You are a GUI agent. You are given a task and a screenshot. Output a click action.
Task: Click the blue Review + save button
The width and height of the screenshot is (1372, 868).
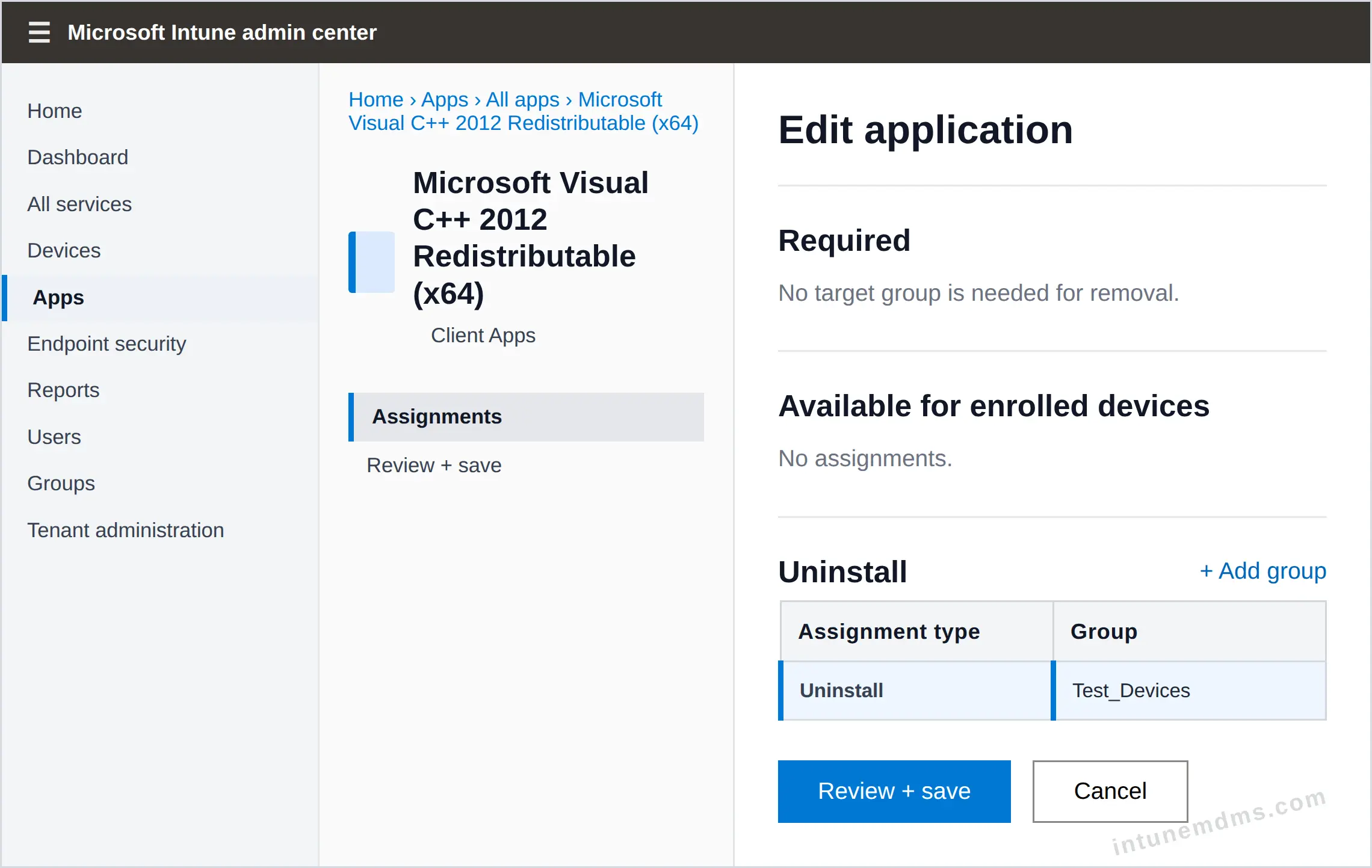pos(894,791)
